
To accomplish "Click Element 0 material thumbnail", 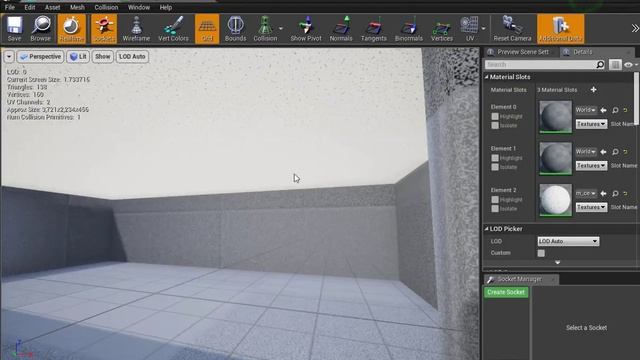I will tap(556, 117).
